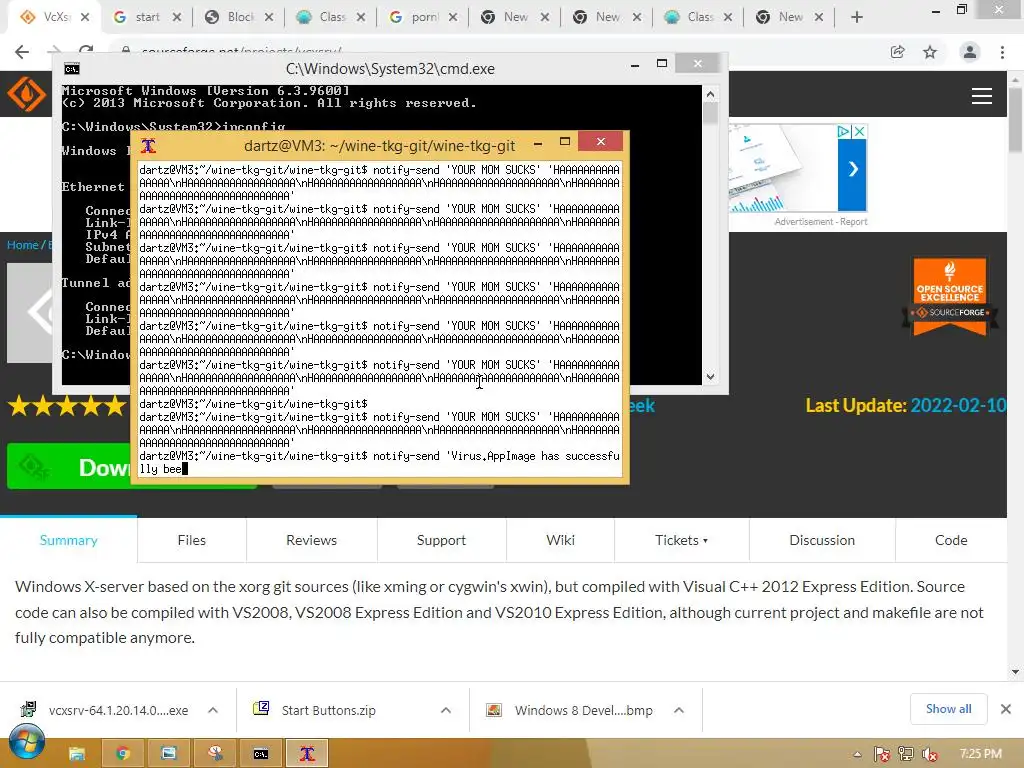Click the green Download button
Viewport: 1024px width, 768px height.
click(69, 466)
